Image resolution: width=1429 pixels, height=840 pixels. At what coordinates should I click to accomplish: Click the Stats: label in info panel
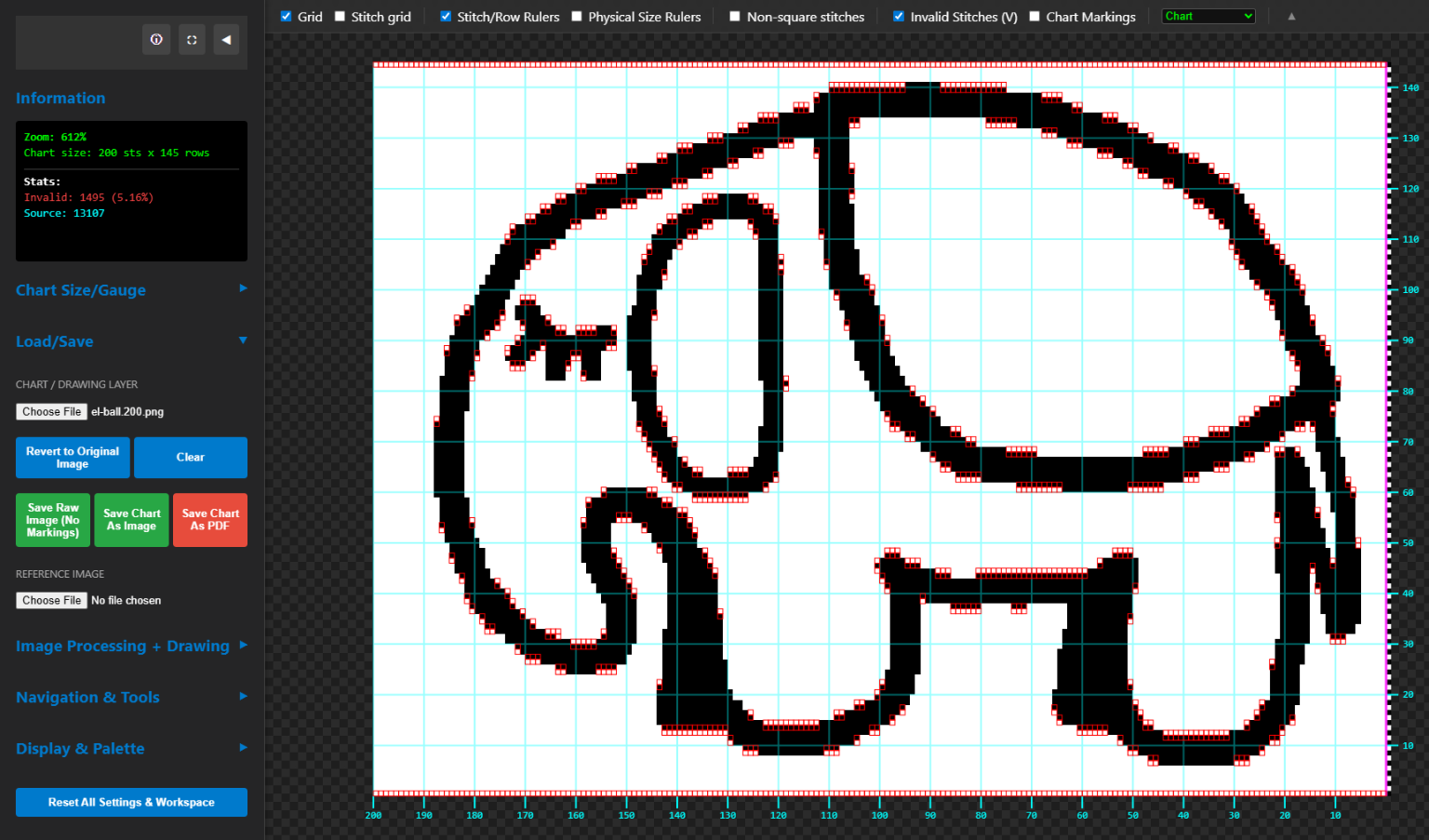pos(42,181)
